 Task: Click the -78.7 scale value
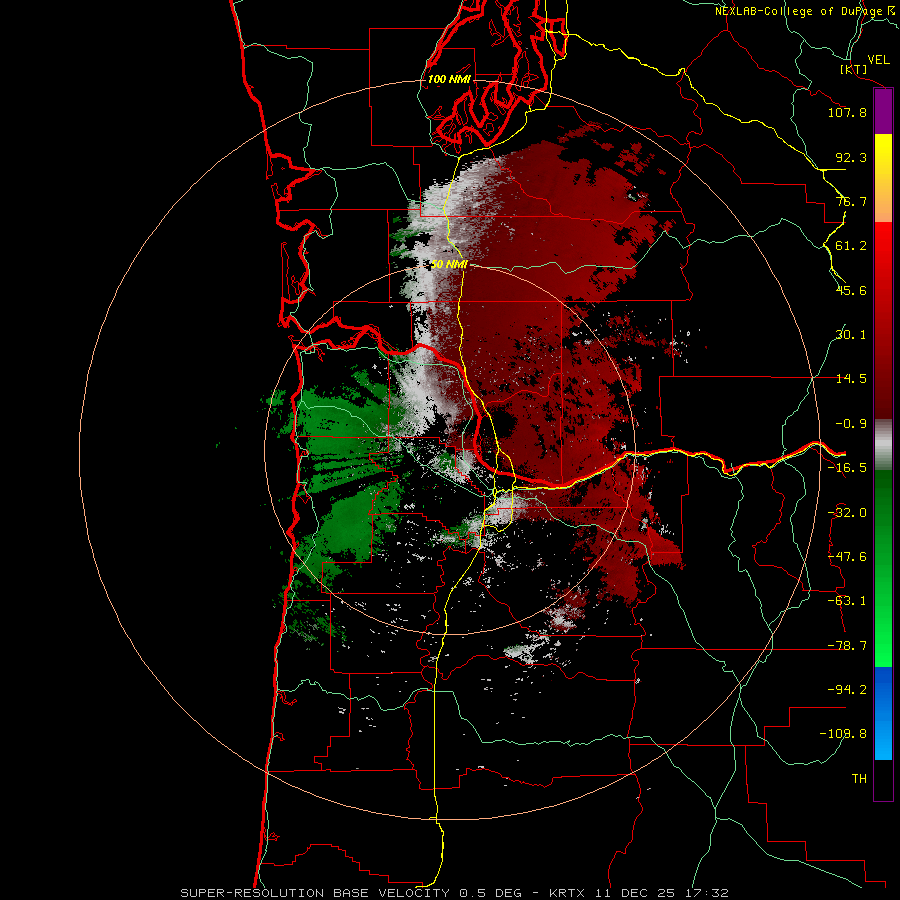click(847, 646)
